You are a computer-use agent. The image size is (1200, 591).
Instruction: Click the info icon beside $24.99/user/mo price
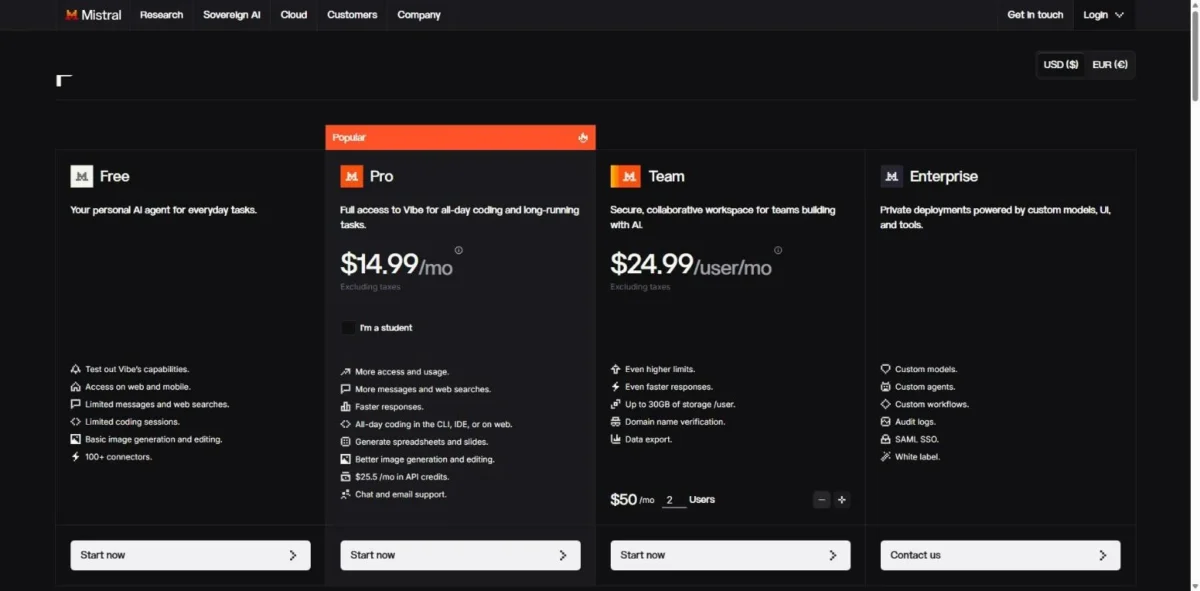tap(778, 250)
